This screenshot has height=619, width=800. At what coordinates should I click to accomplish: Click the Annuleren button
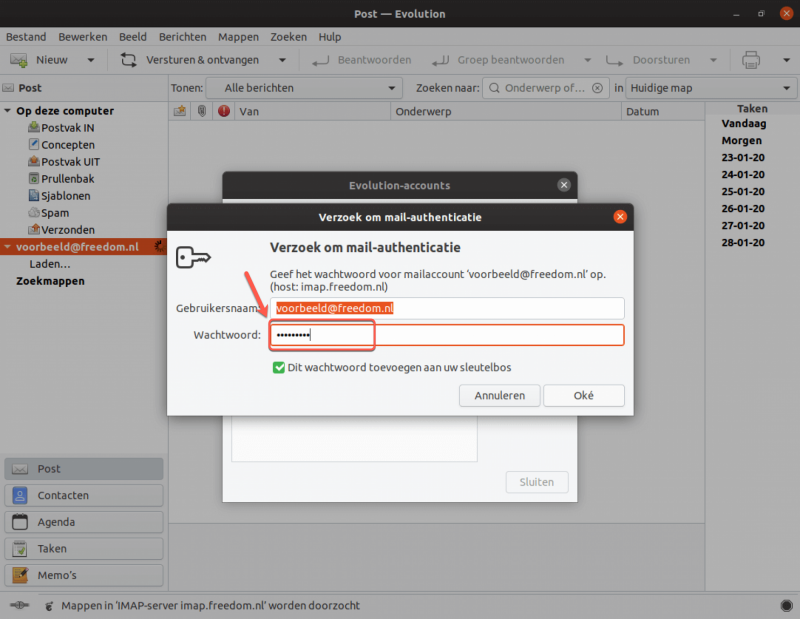pos(499,395)
